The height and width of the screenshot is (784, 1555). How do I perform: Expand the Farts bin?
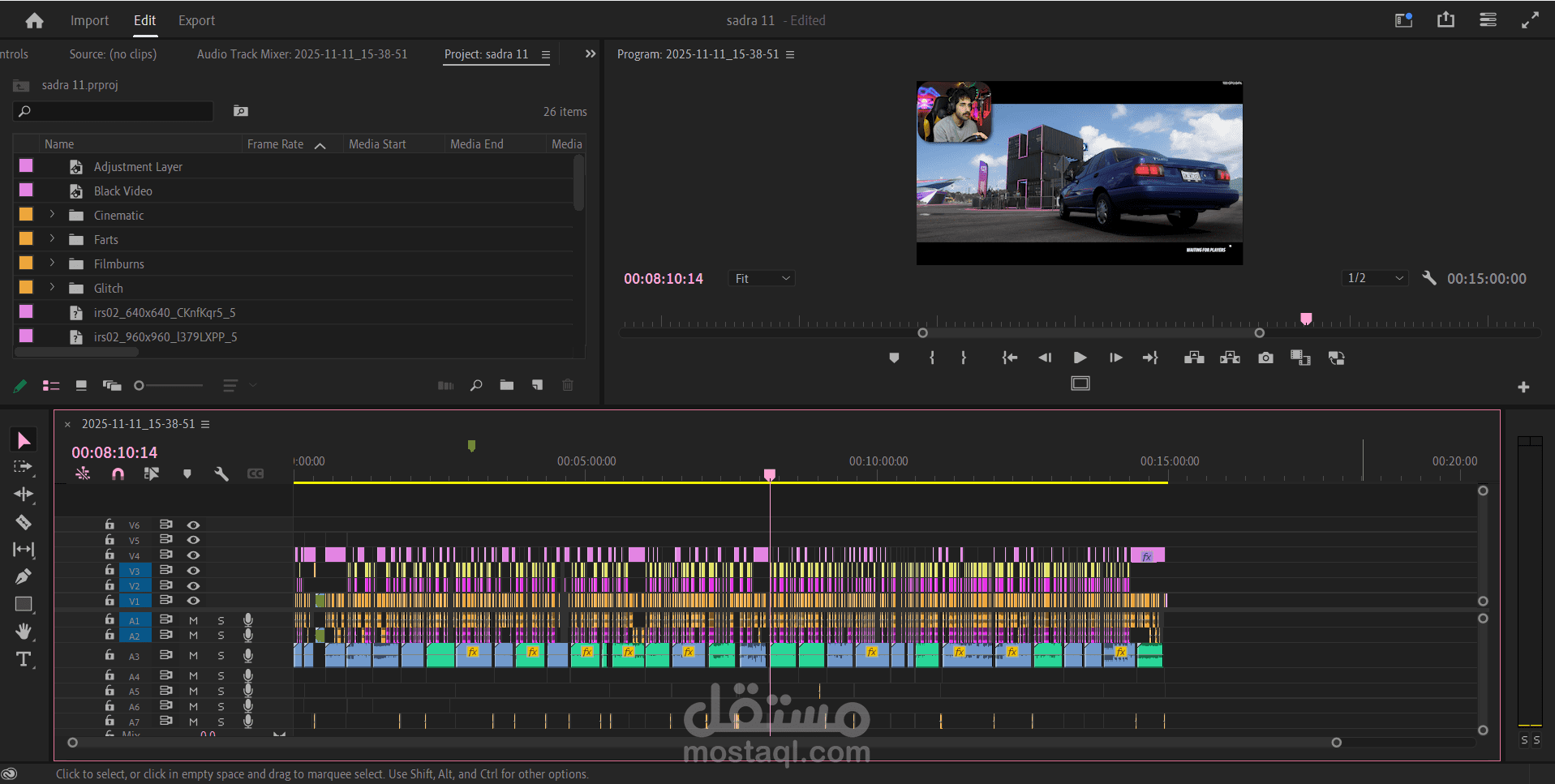(x=52, y=239)
